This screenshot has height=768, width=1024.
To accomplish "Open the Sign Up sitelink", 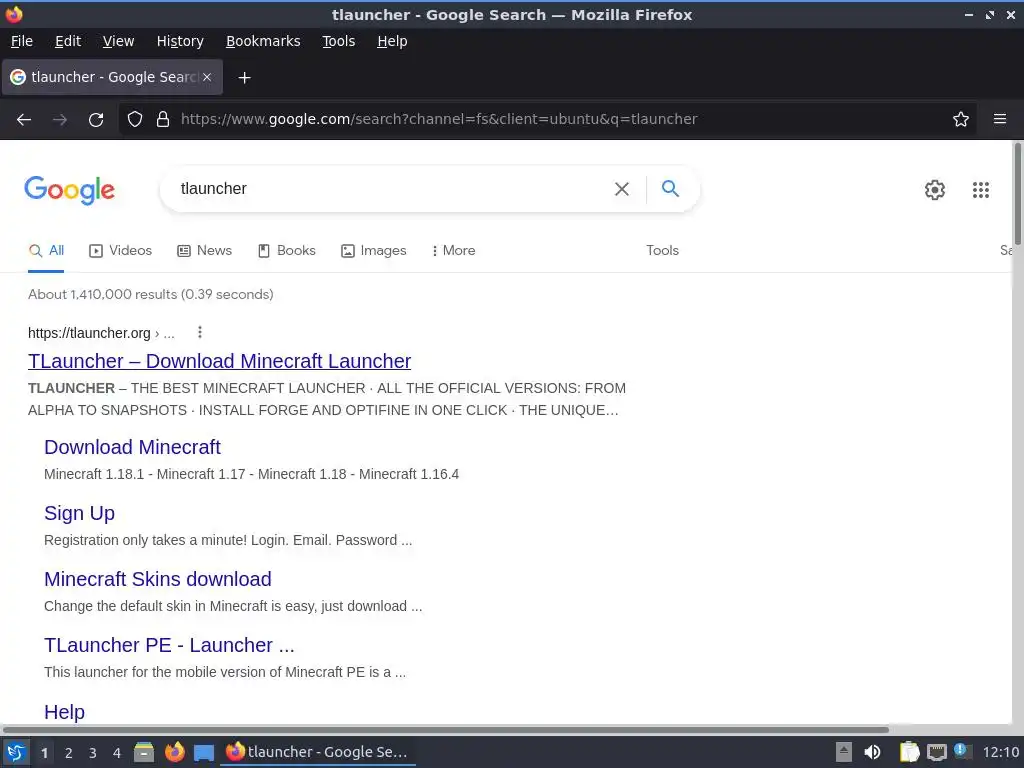I will [x=79, y=513].
